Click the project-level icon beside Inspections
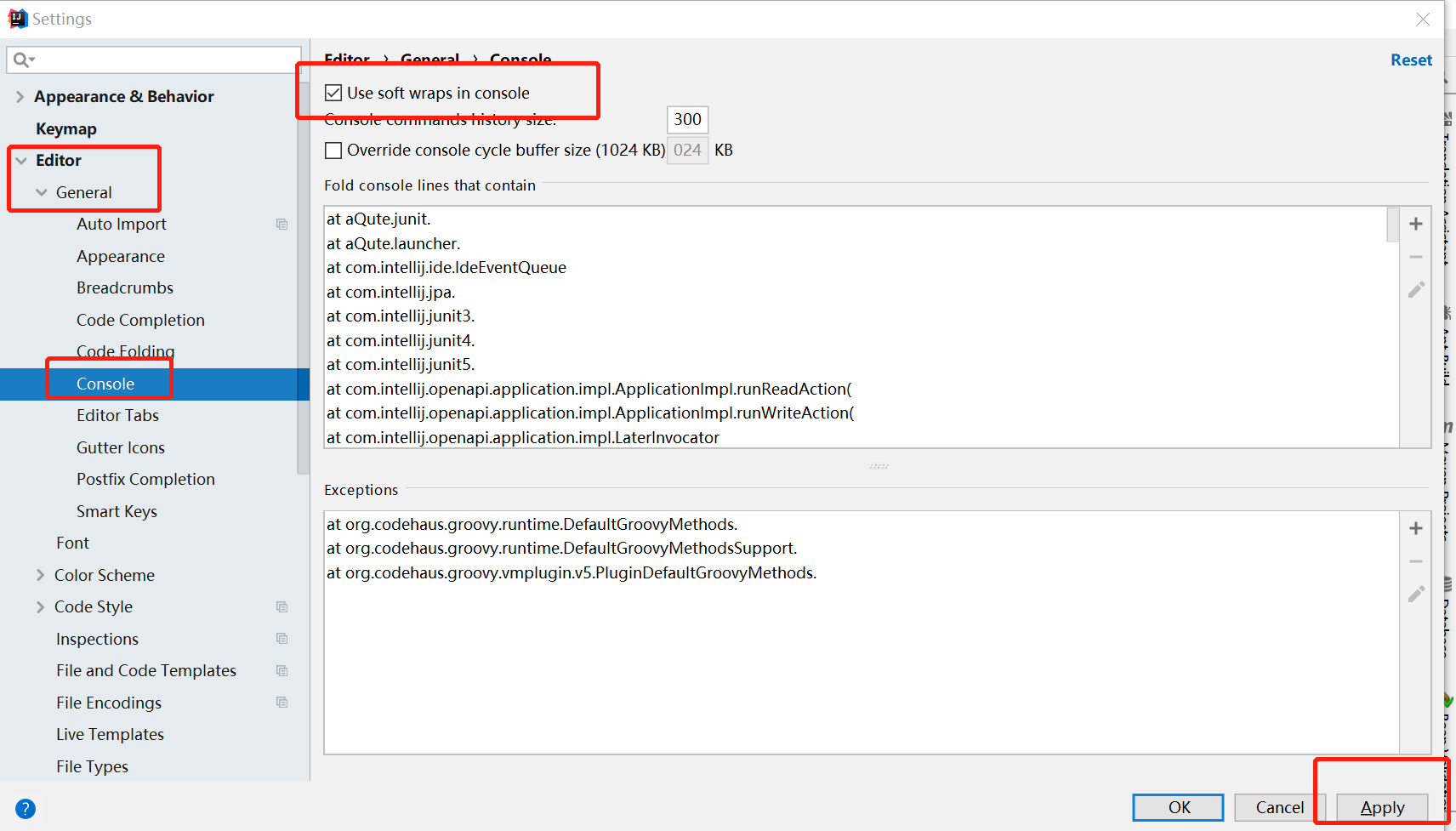The width and height of the screenshot is (1456, 831). click(x=282, y=639)
